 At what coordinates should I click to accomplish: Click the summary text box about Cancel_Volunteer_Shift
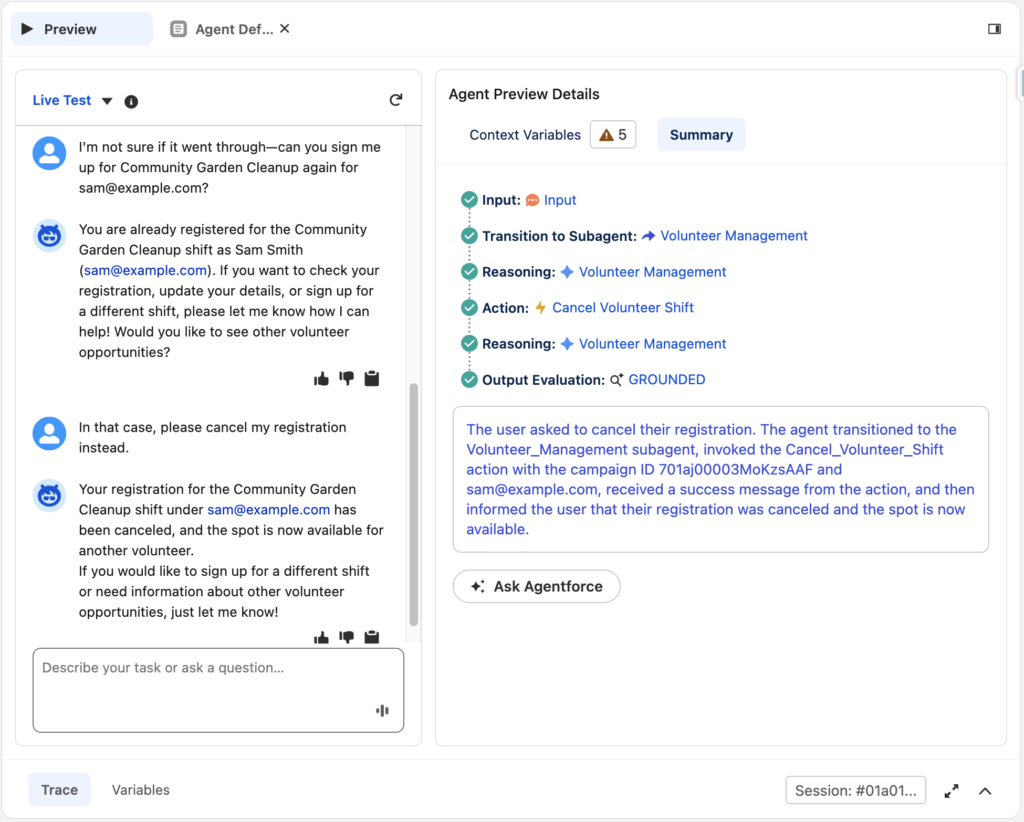coord(721,479)
